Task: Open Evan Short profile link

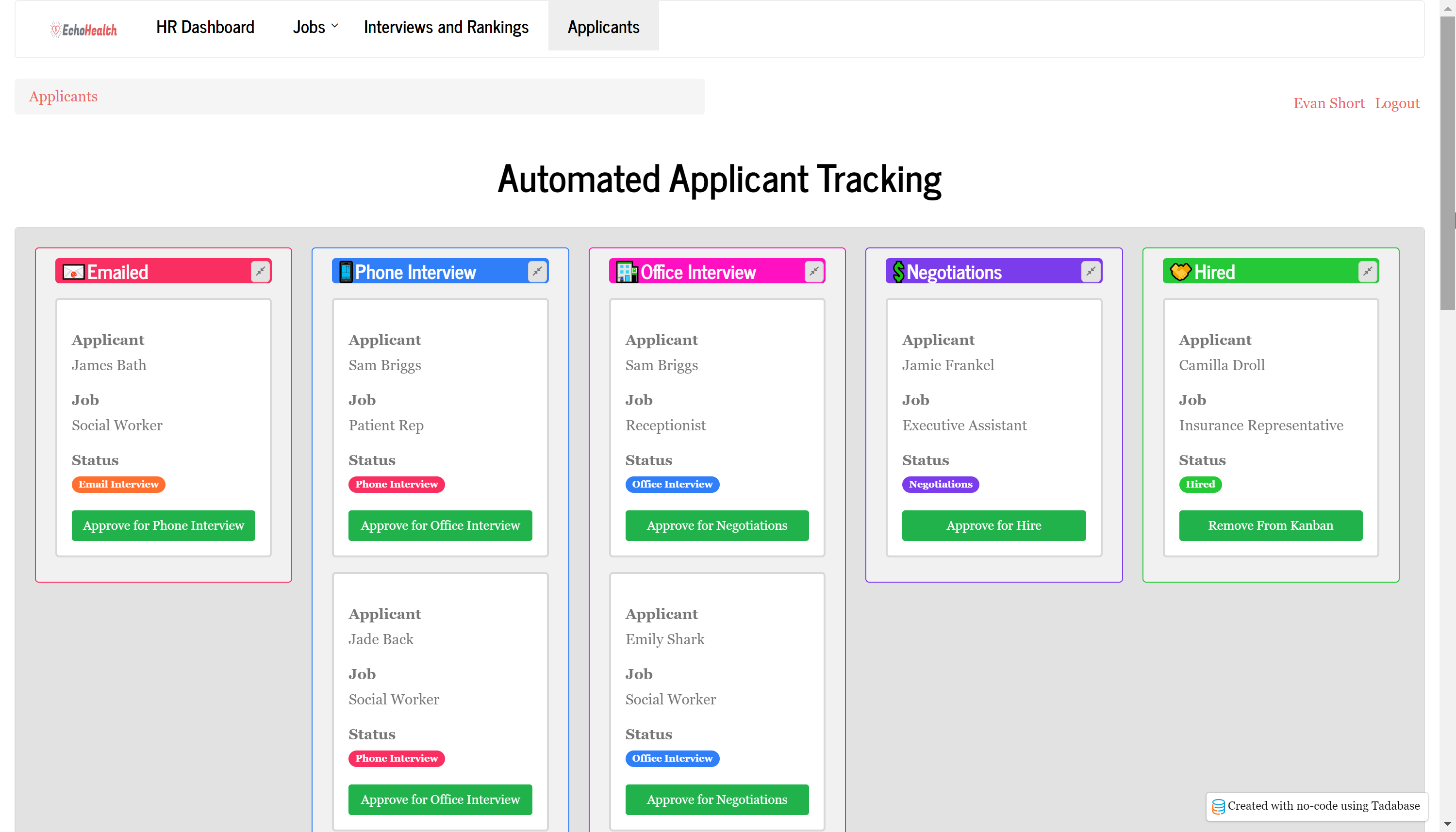Action: click(1329, 103)
